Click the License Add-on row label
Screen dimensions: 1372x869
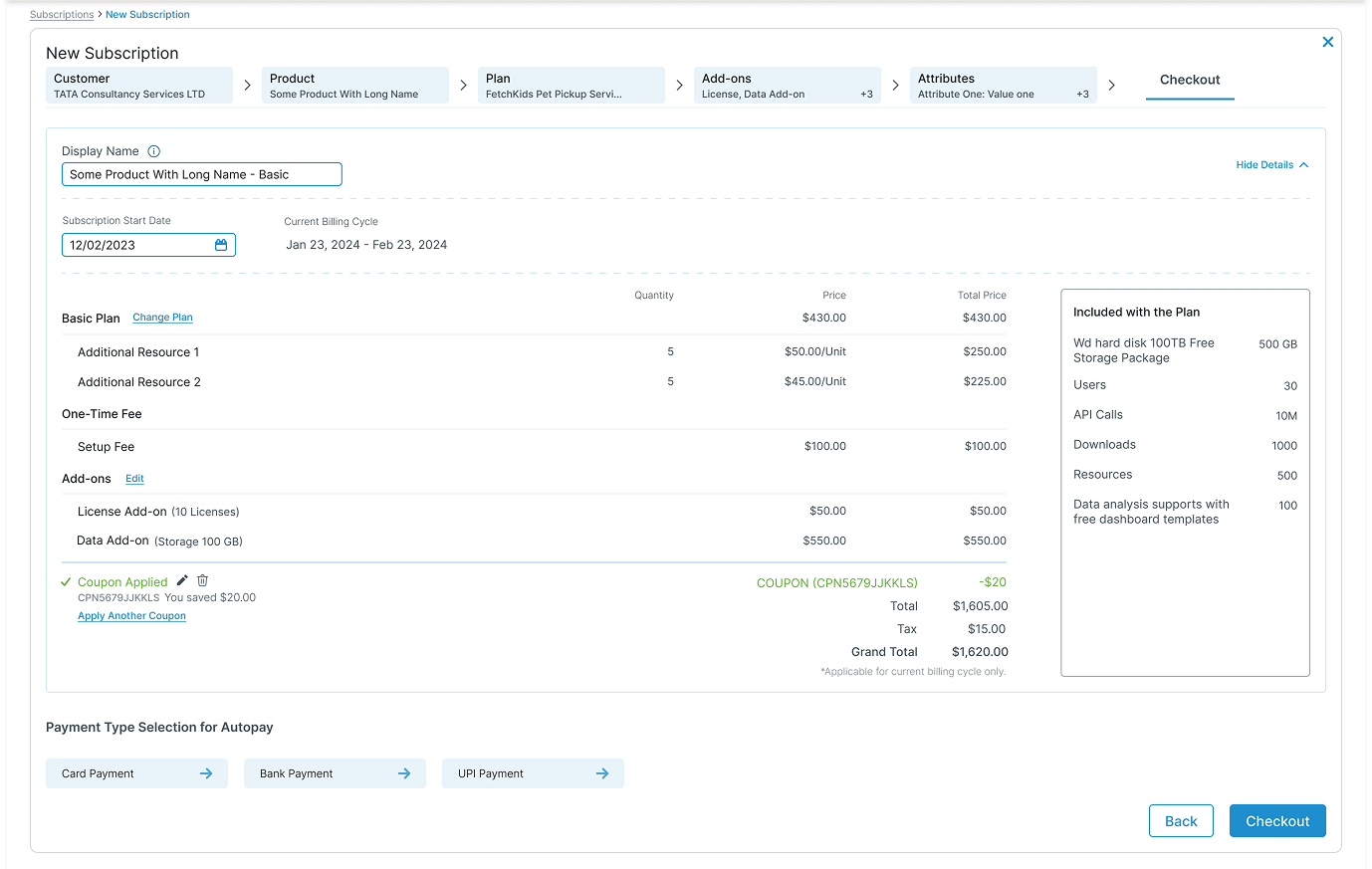point(122,512)
